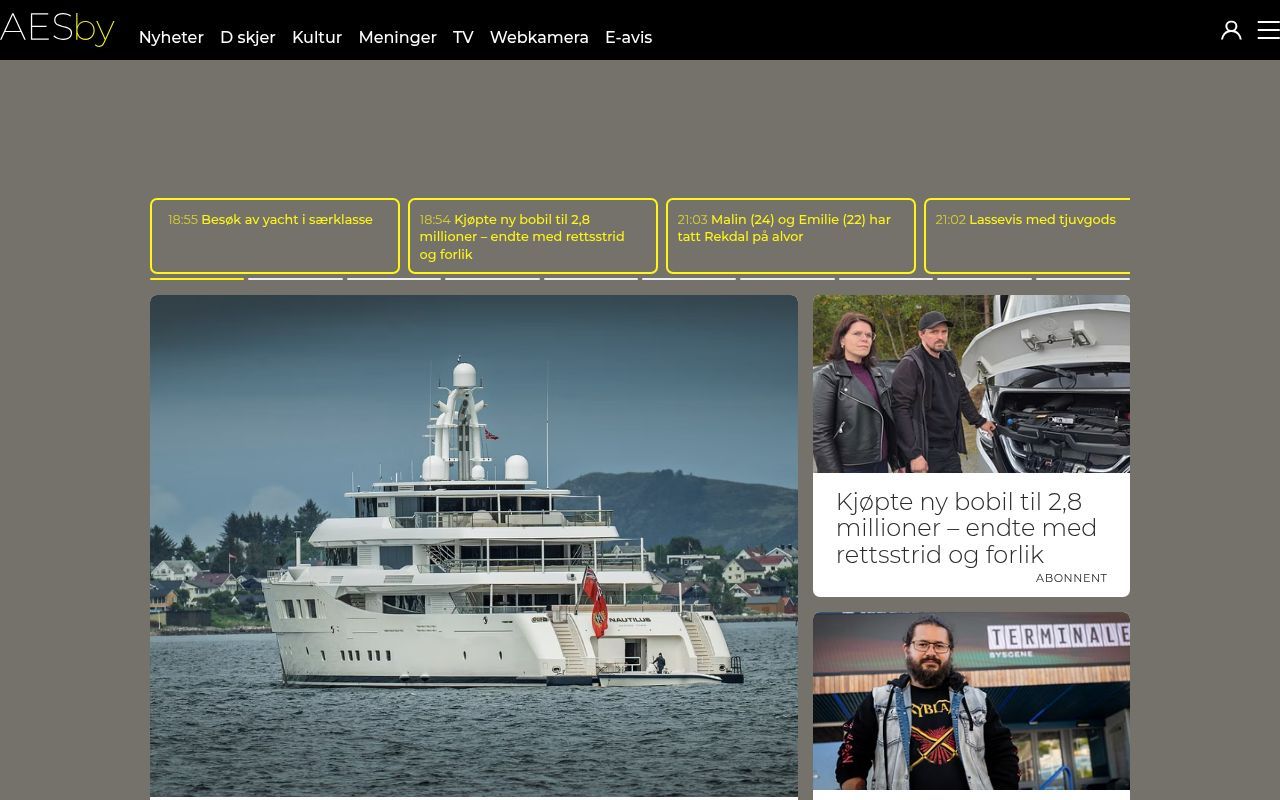1280x800 pixels.
Task: Open the bearded man Terminalen article photo
Action: [x=971, y=702]
